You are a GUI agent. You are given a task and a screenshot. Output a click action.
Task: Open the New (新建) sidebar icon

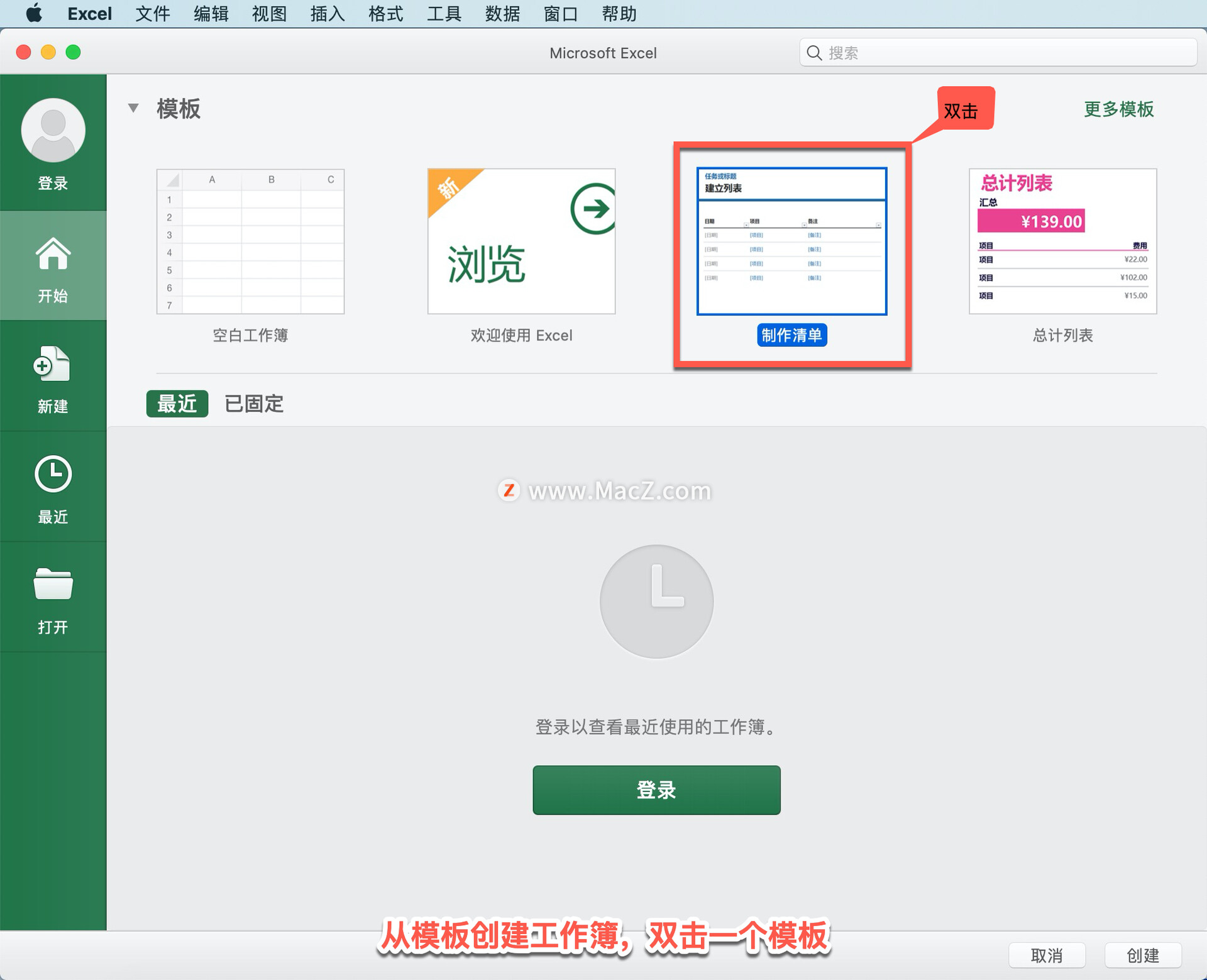(x=53, y=365)
